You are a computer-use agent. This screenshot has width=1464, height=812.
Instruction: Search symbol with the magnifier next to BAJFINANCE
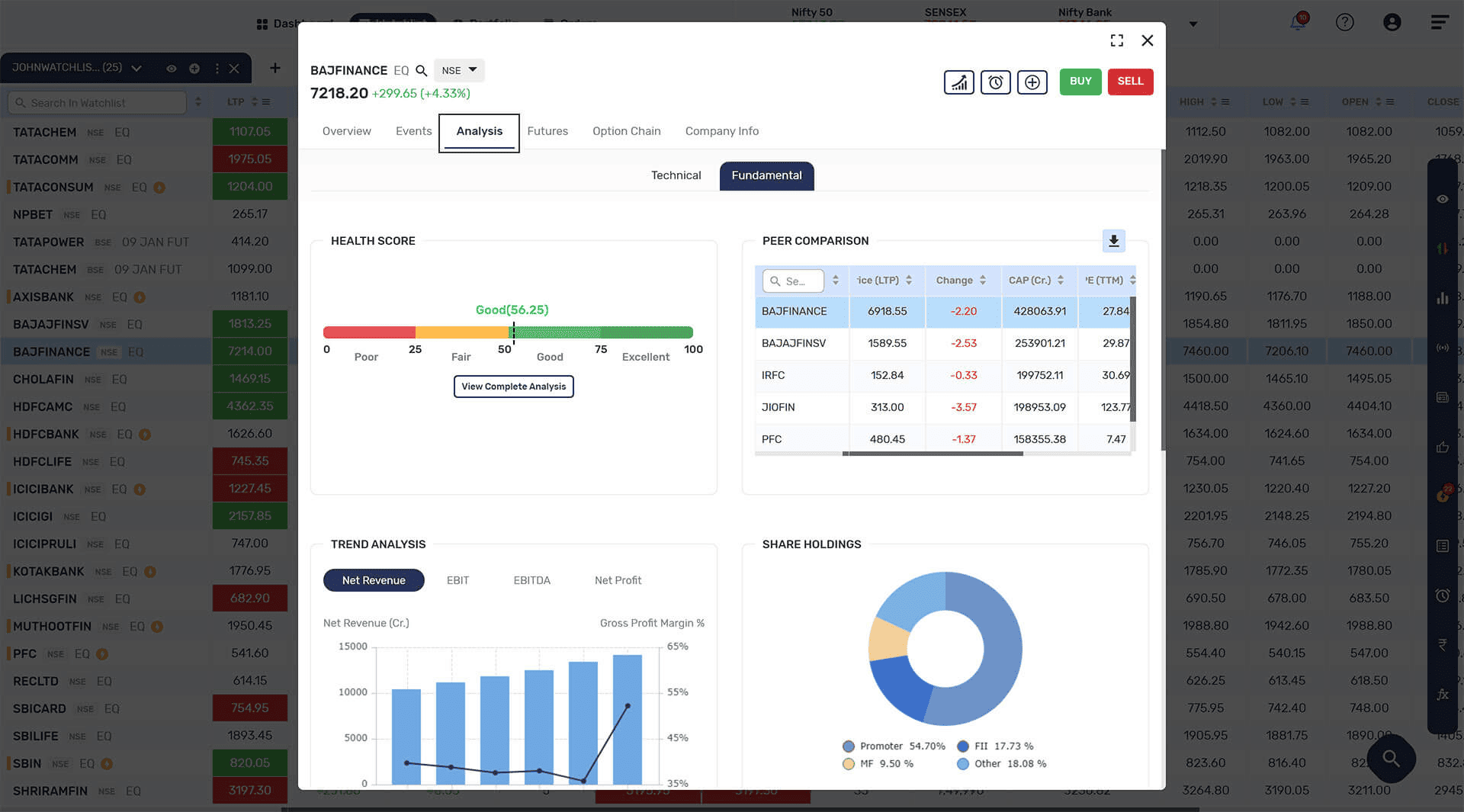421,71
